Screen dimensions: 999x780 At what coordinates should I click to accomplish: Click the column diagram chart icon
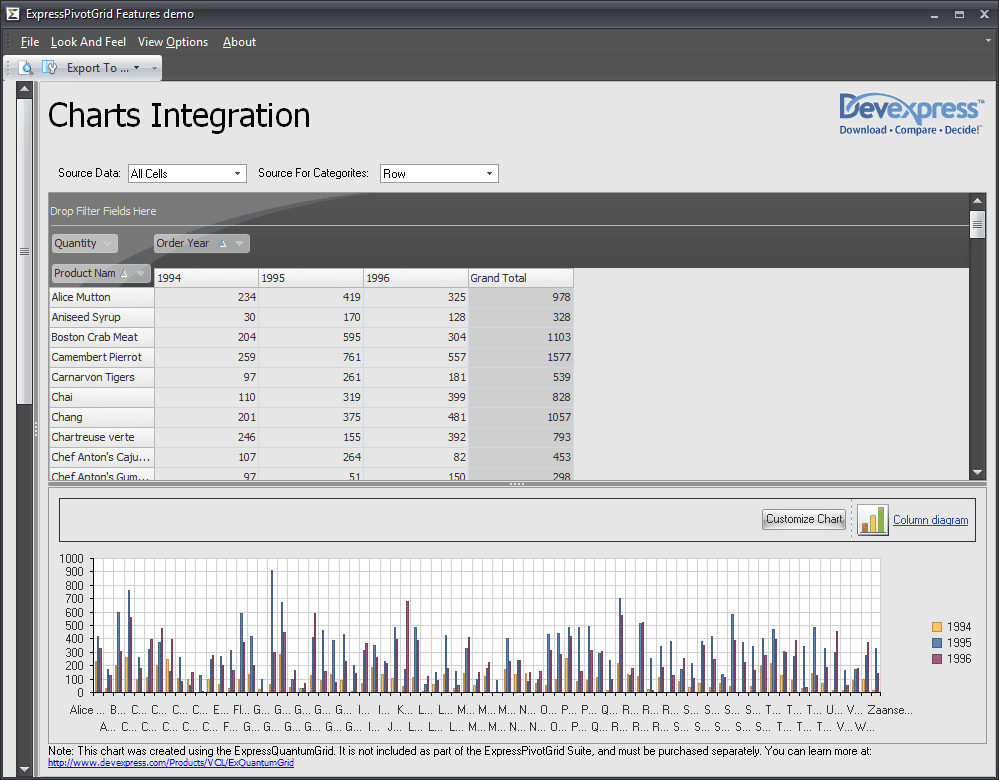(872, 520)
